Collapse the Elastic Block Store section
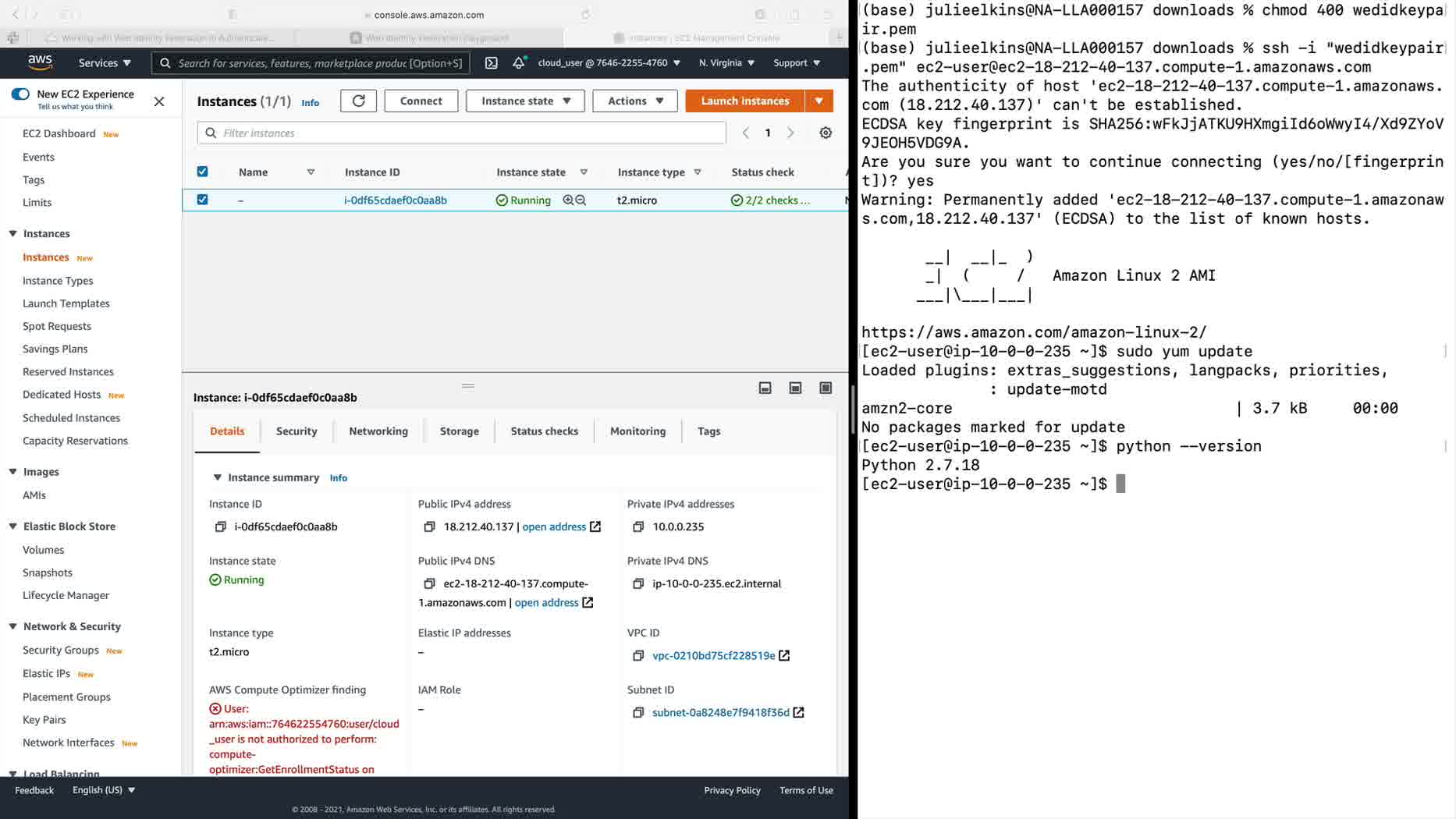The height and width of the screenshot is (819, 1456). point(13,526)
